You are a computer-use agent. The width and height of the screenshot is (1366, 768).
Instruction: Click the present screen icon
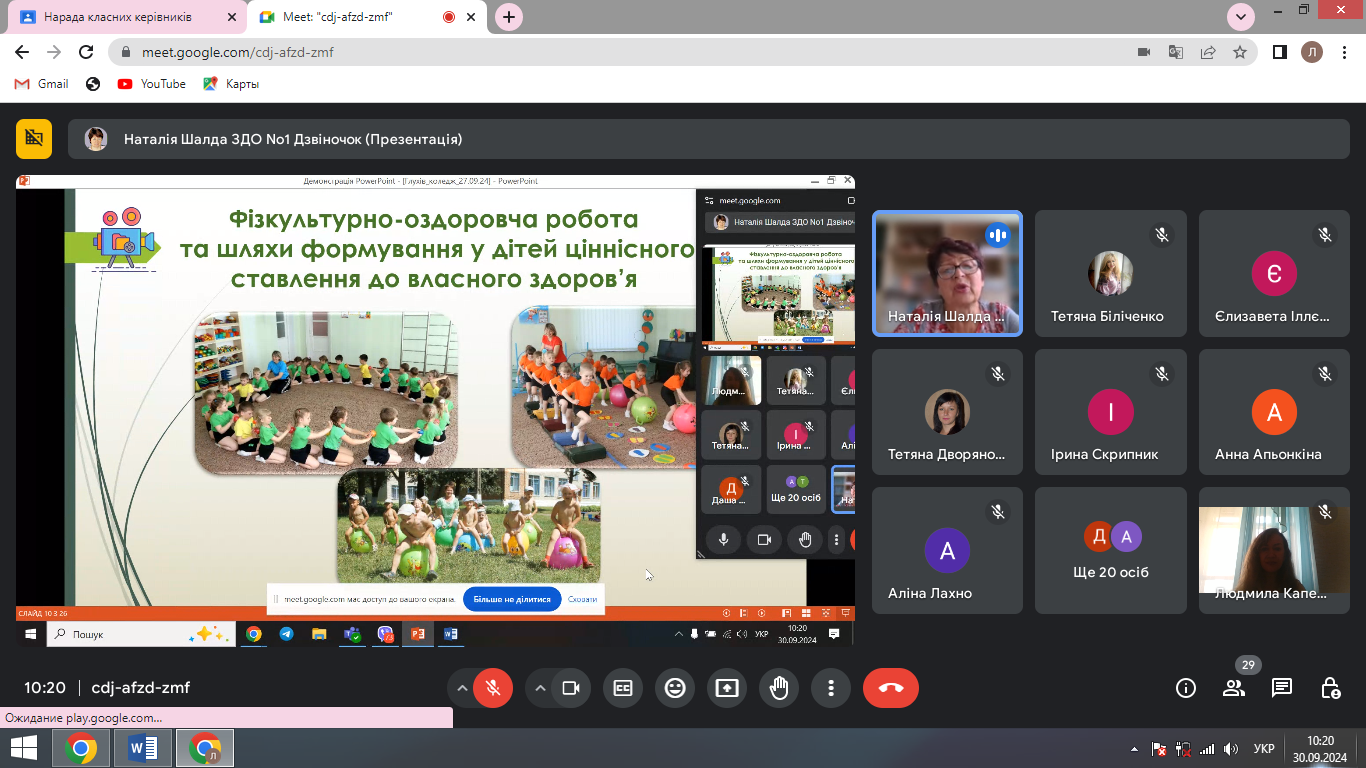(727, 688)
